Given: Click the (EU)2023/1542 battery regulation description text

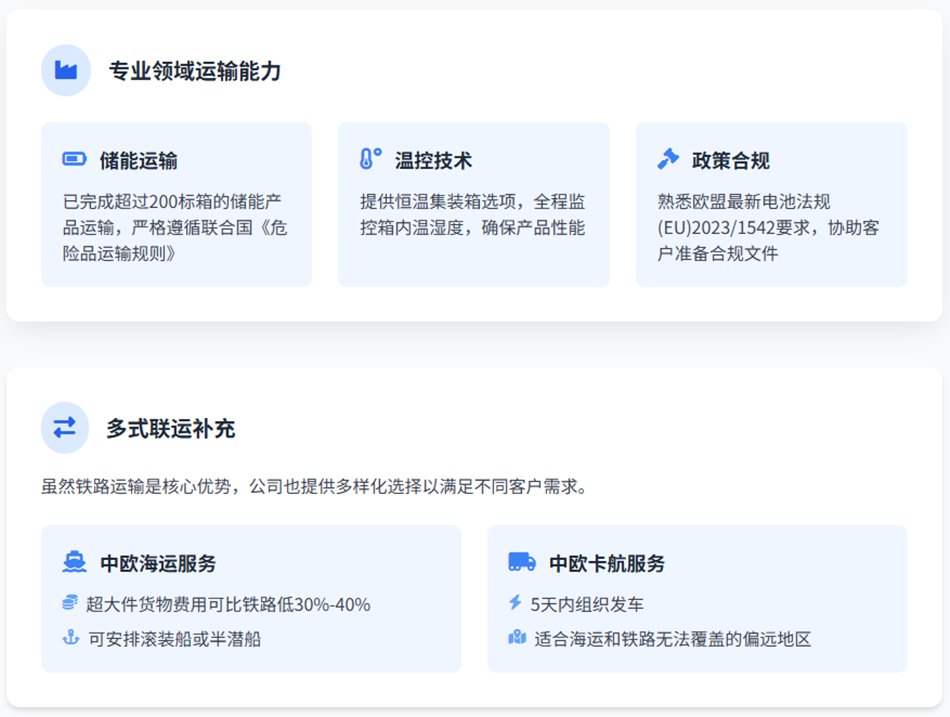Looking at the screenshot, I should pyautogui.click(x=768, y=227).
